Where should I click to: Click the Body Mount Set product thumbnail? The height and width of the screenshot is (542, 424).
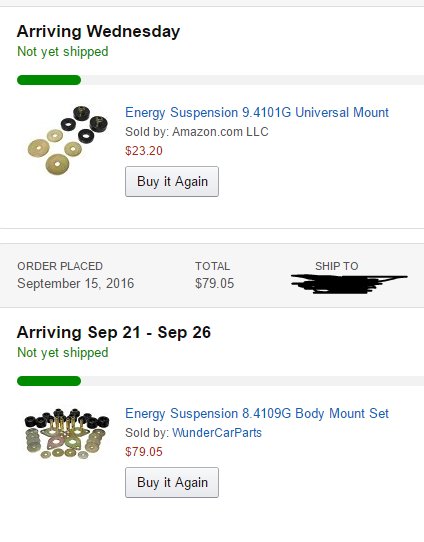[x=67, y=433]
